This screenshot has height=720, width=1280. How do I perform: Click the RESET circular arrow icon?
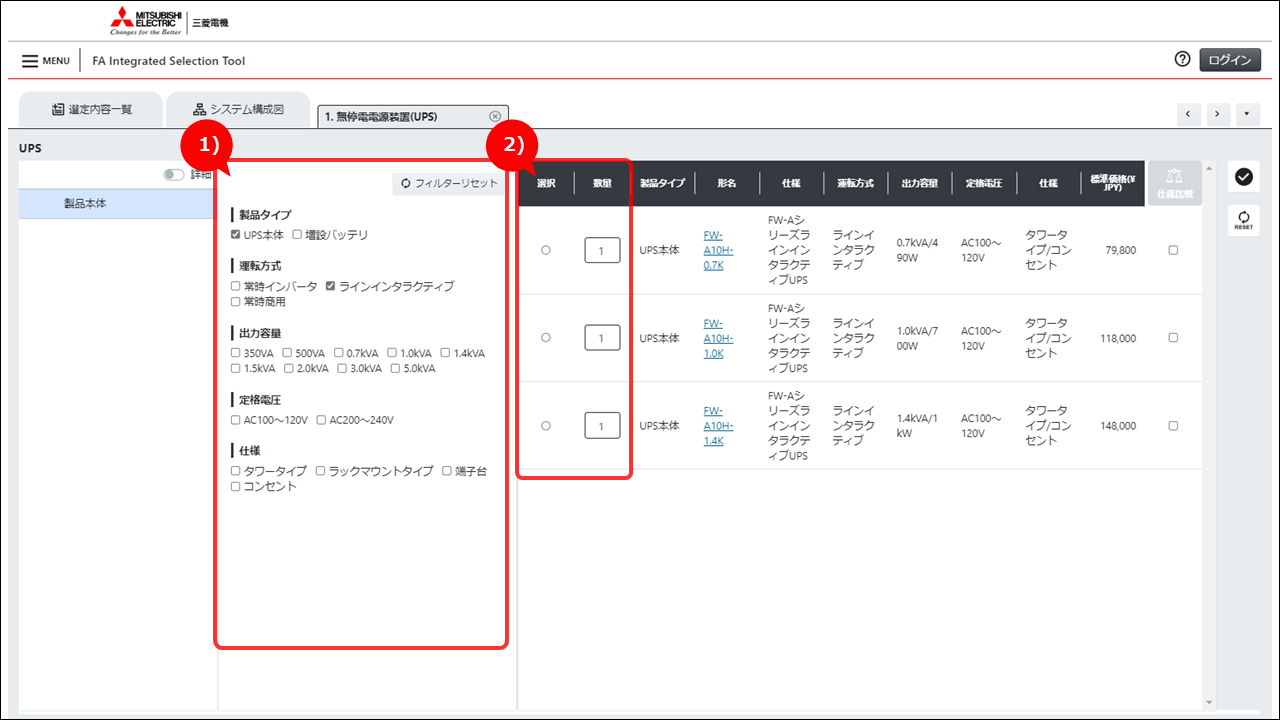click(x=1243, y=220)
